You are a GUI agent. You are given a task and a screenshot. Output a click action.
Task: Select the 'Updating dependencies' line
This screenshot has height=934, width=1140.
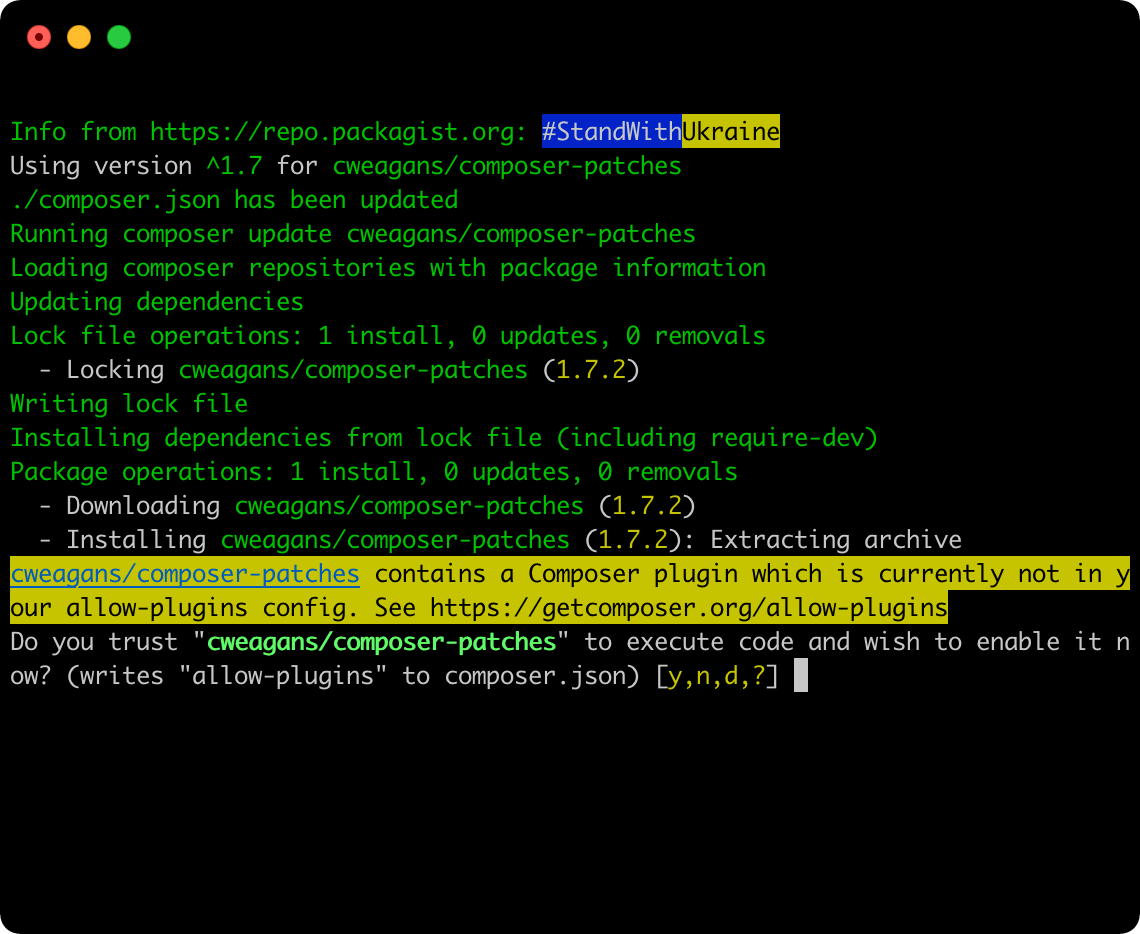click(157, 302)
